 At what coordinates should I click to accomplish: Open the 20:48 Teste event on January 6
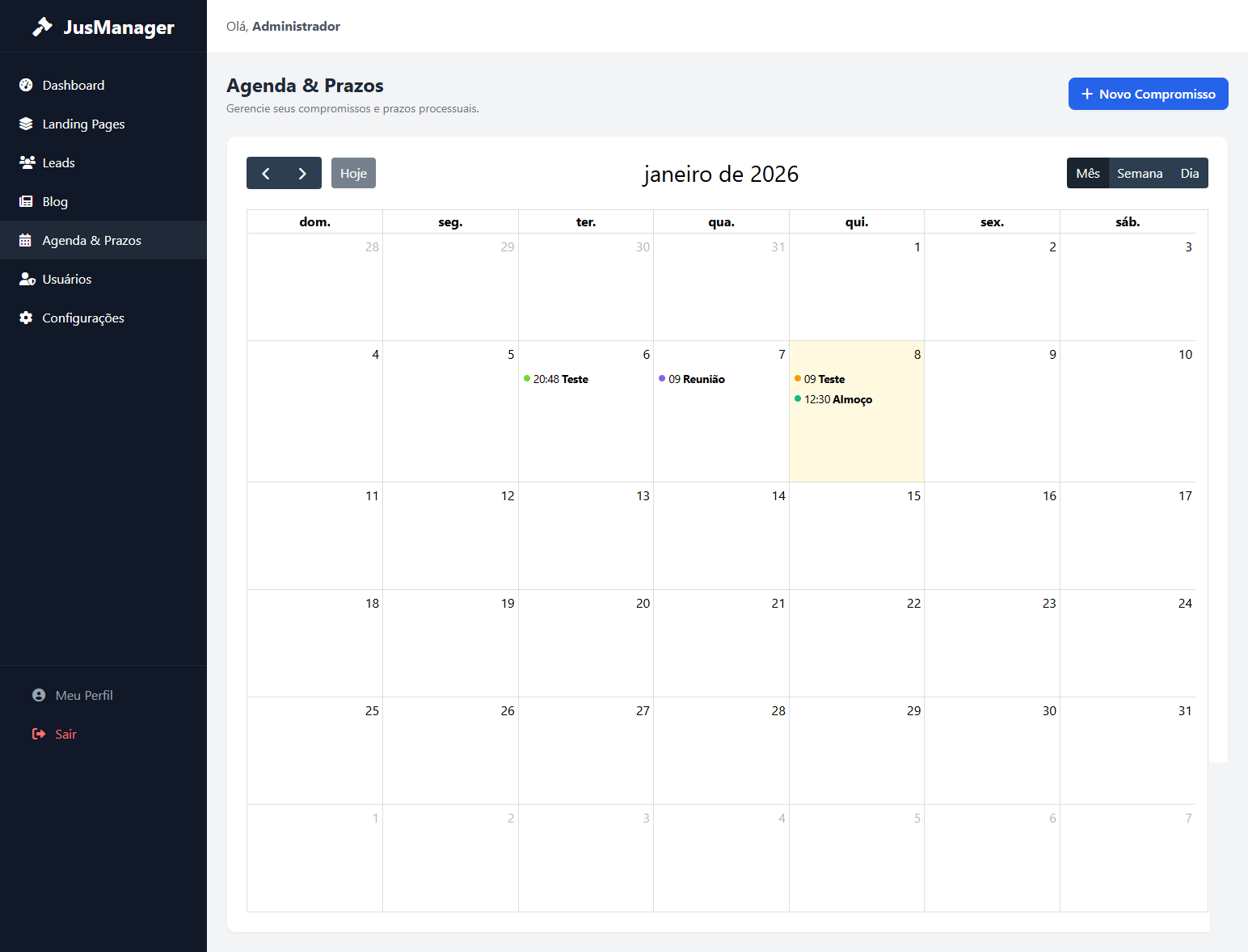560,378
